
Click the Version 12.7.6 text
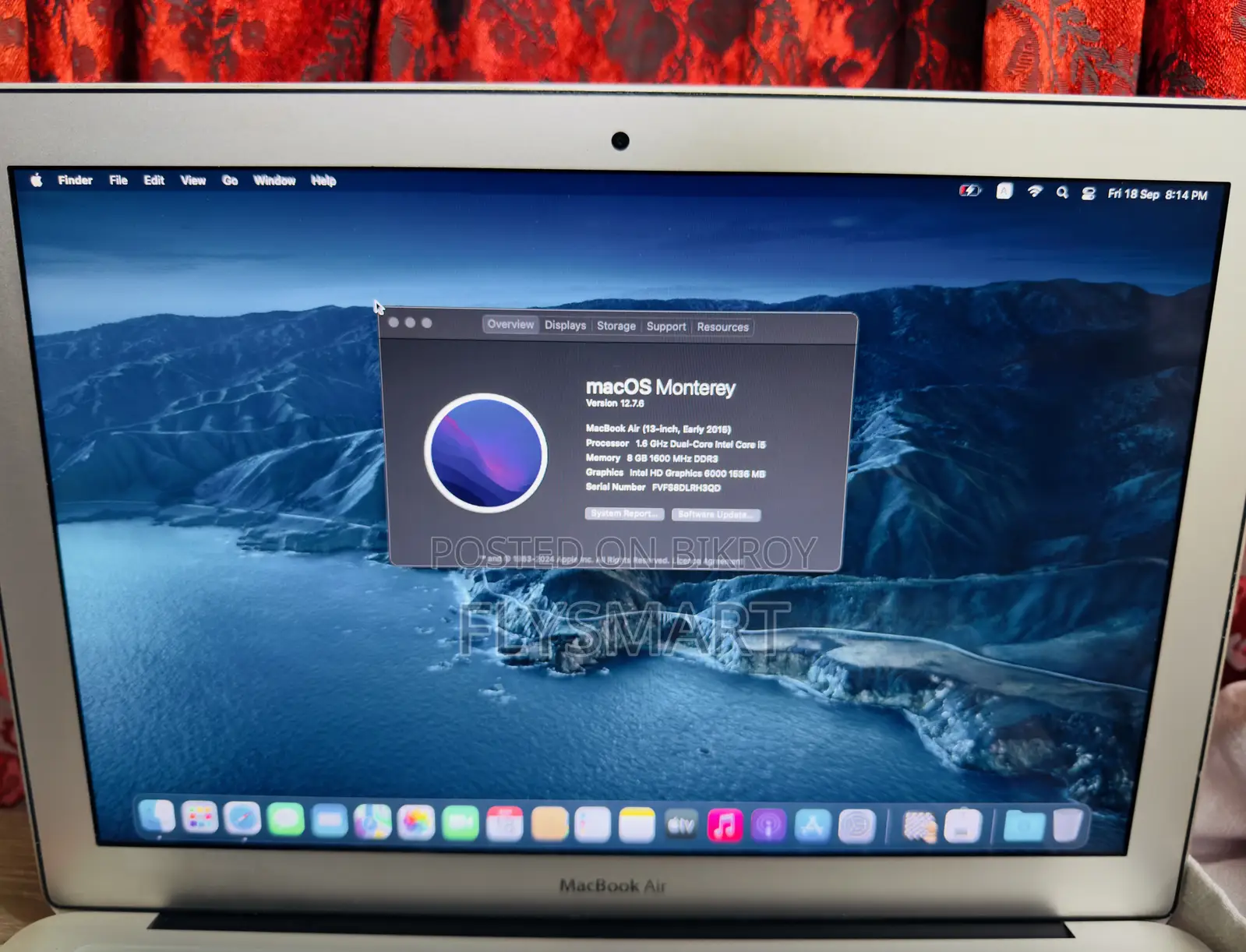click(x=615, y=403)
